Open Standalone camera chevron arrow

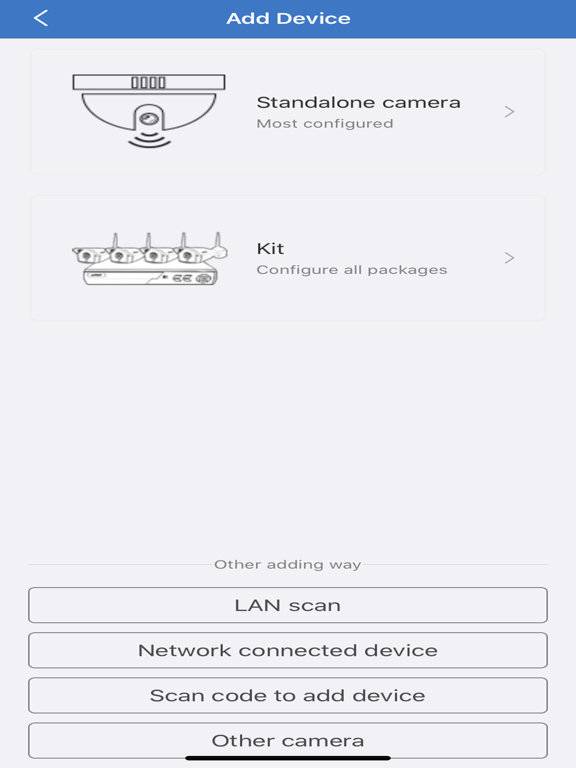click(509, 112)
